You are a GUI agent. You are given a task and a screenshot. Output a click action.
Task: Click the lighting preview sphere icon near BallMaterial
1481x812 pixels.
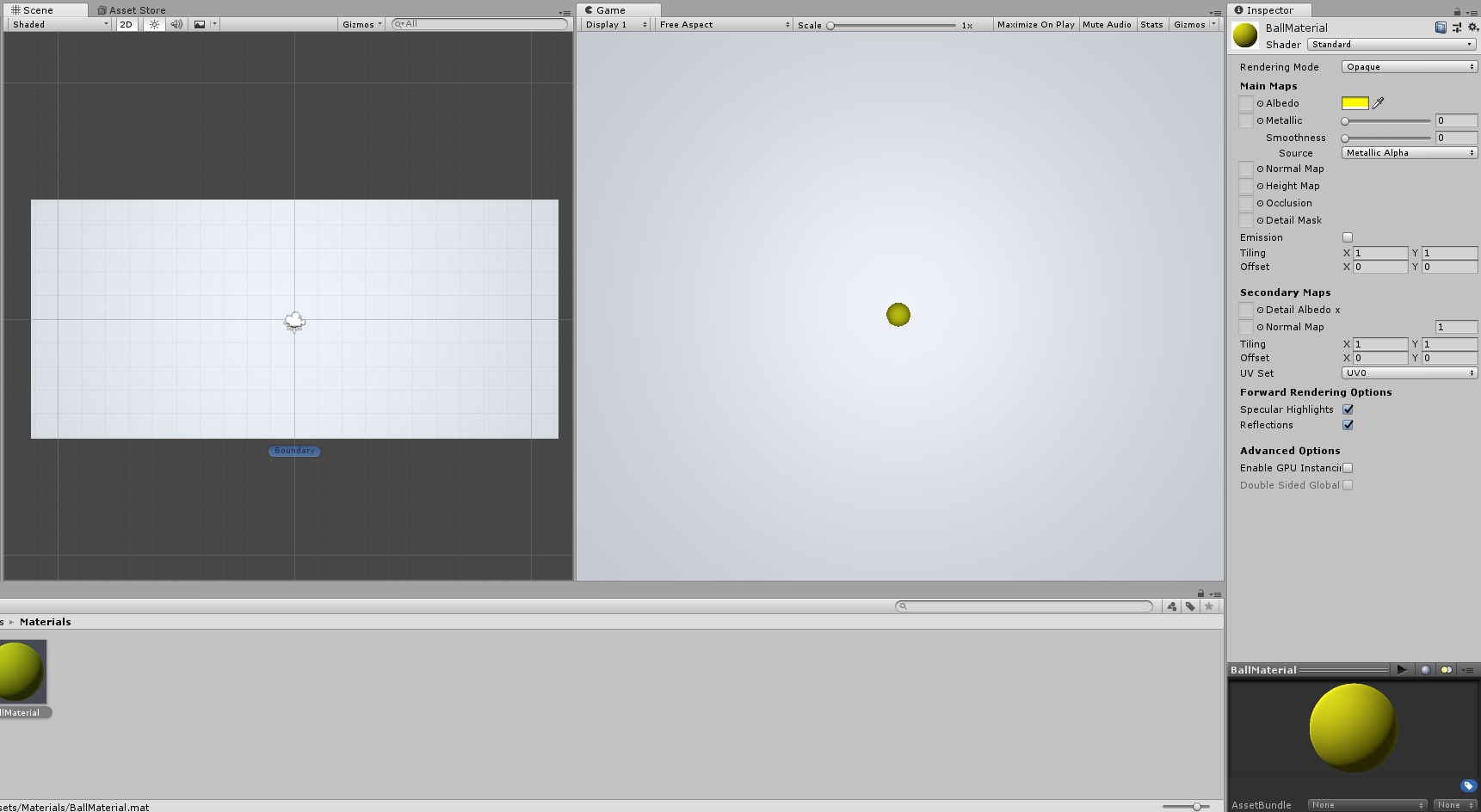[1426, 669]
